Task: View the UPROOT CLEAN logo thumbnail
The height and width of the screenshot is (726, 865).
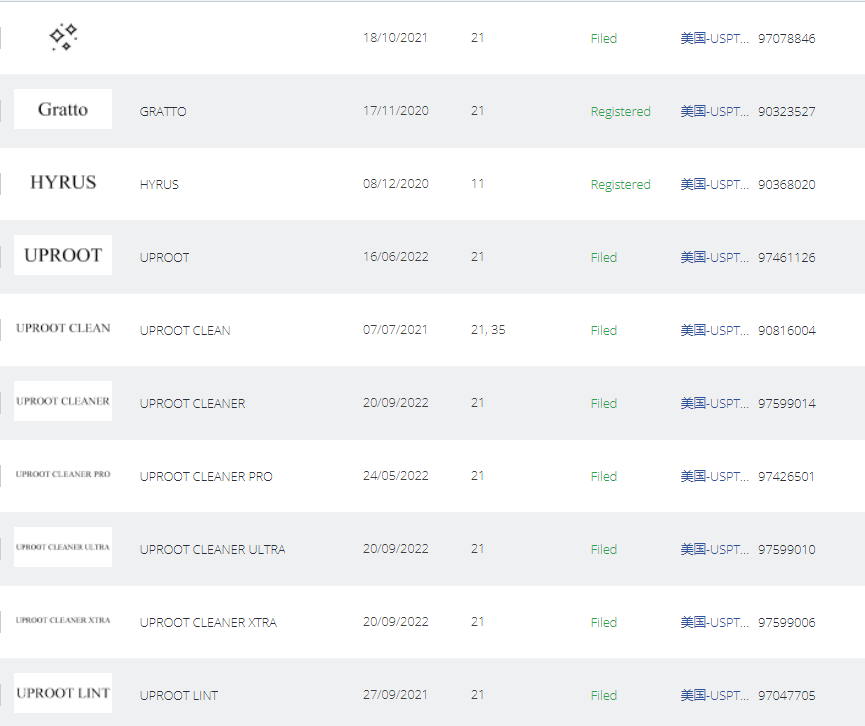Action: pyautogui.click(x=63, y=328)
